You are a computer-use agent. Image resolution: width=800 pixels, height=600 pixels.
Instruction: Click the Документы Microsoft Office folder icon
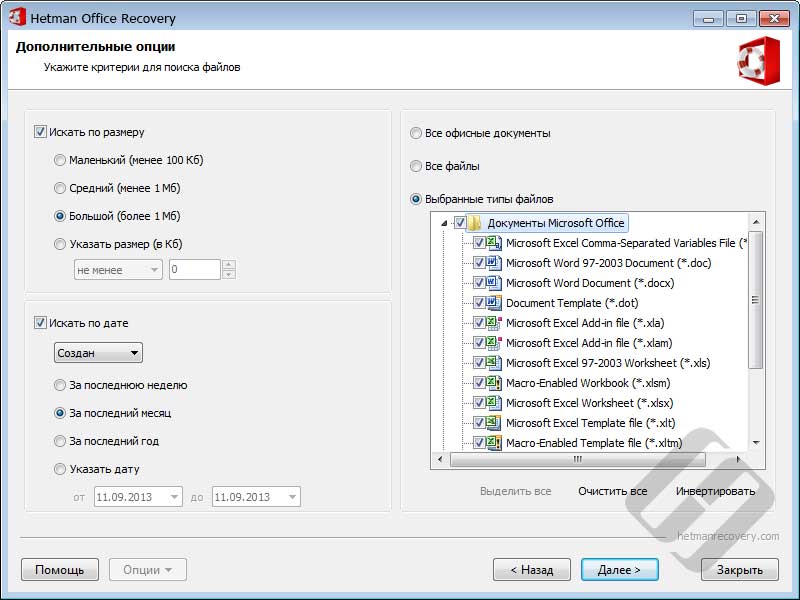(x=475, y=223)
